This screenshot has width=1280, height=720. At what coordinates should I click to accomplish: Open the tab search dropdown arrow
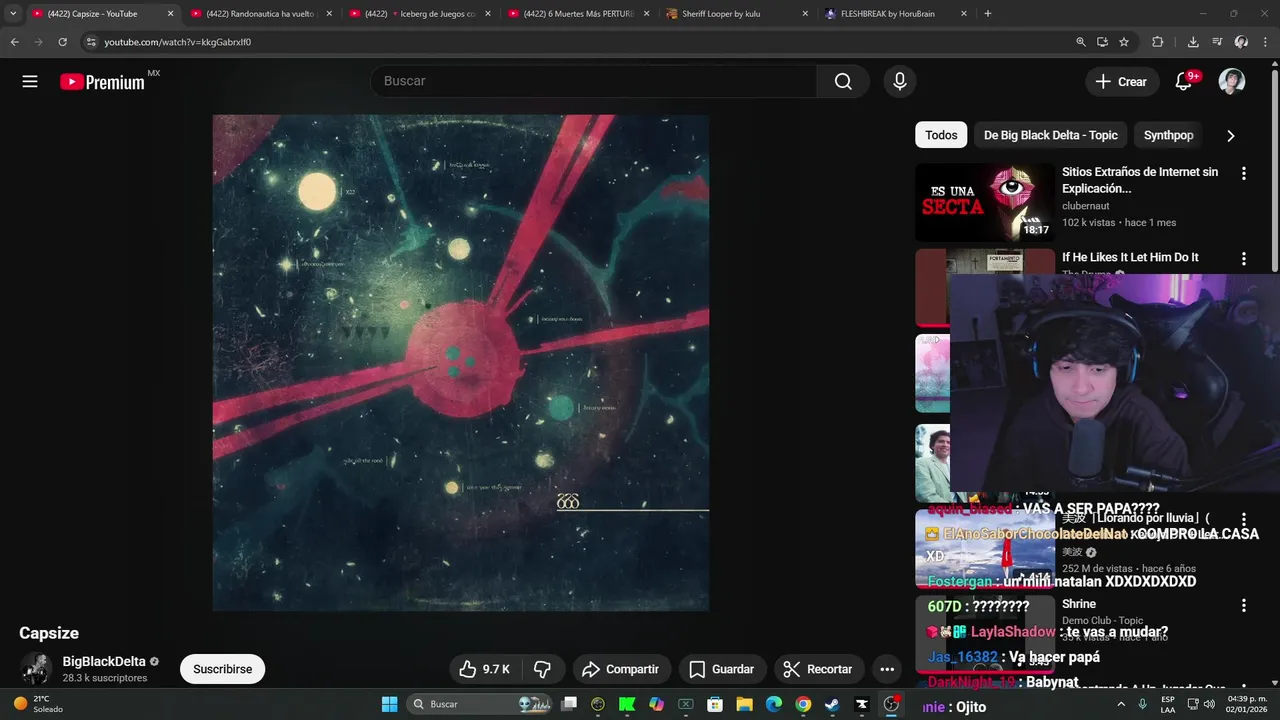13,14
